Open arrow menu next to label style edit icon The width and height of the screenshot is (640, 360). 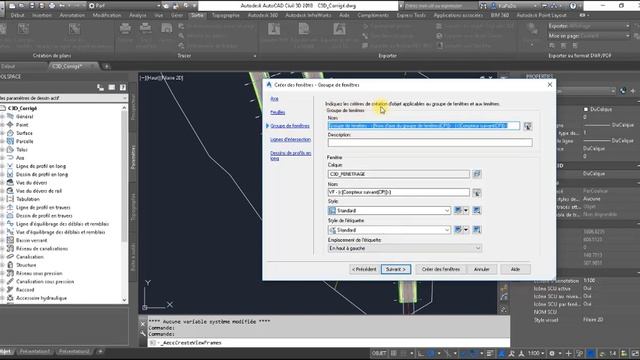tap(466, 230)
